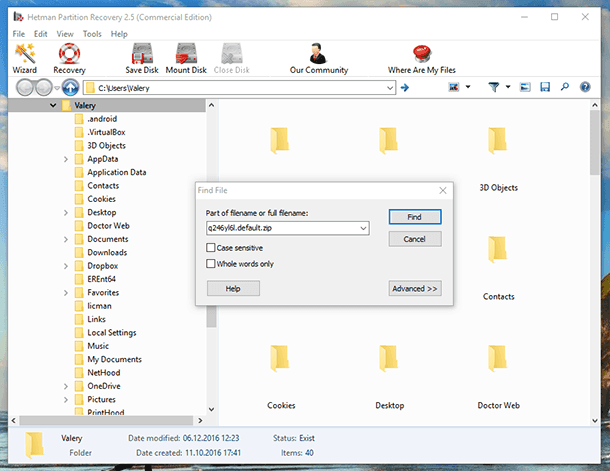Image resolution: width=610 pixels, height=471 pixels.
Task: Open the Edit menu
Action: pos(40,34)
